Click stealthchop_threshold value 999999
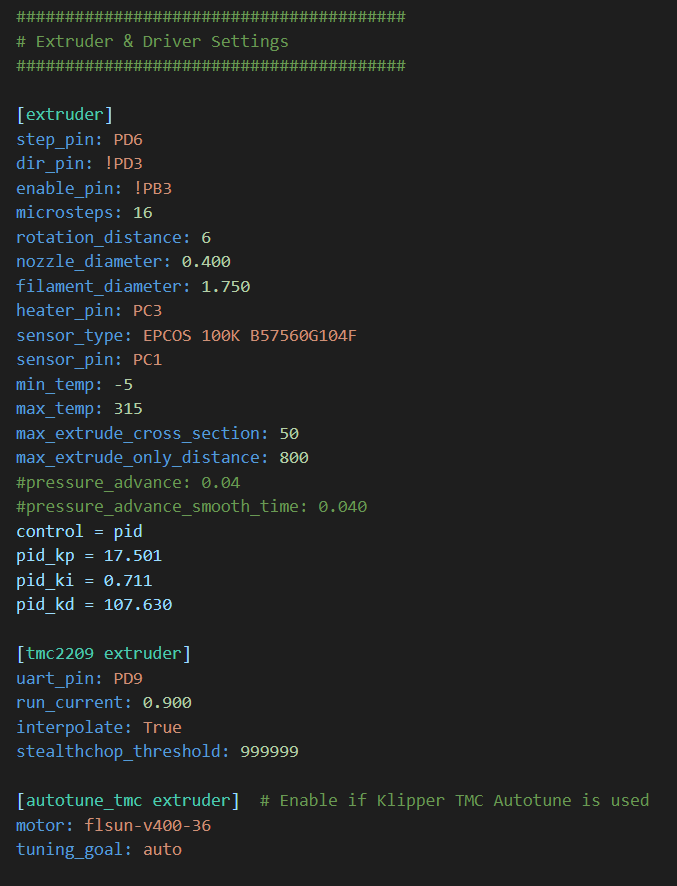Image resolution: width=677 pixels, height=886 pixels. pyautogui.click(x=270, y=752)
